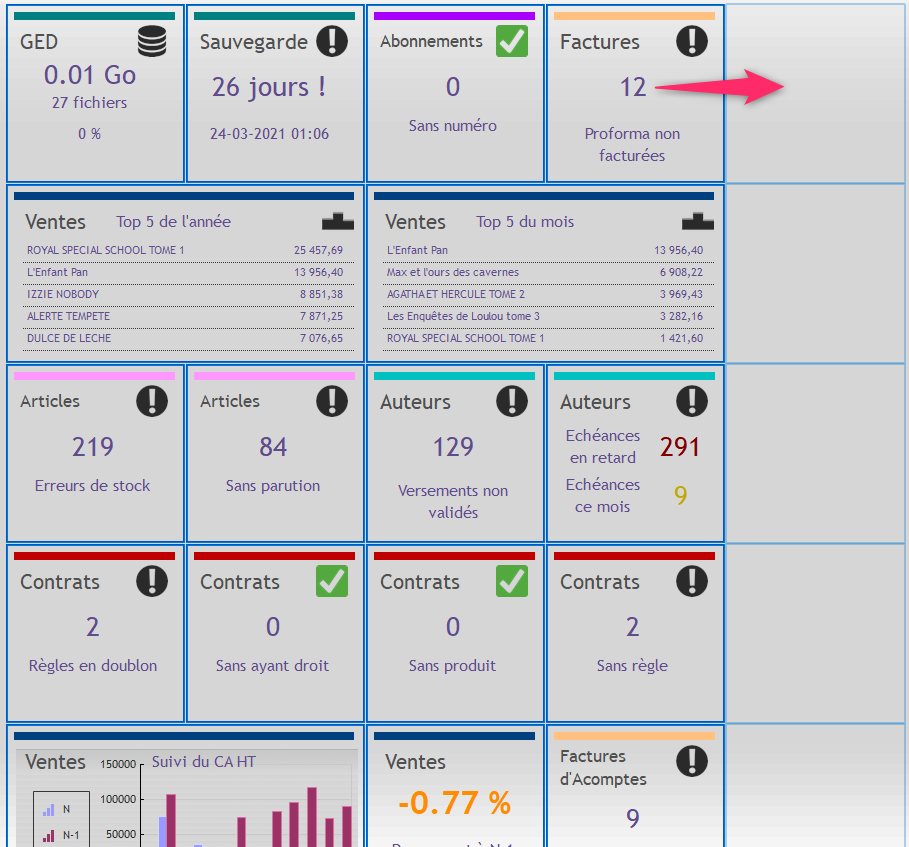The height and width of the screenshot is (847, 909).
Task: Click the N-1 legend entry in sales chart
Action: point(61,835)
